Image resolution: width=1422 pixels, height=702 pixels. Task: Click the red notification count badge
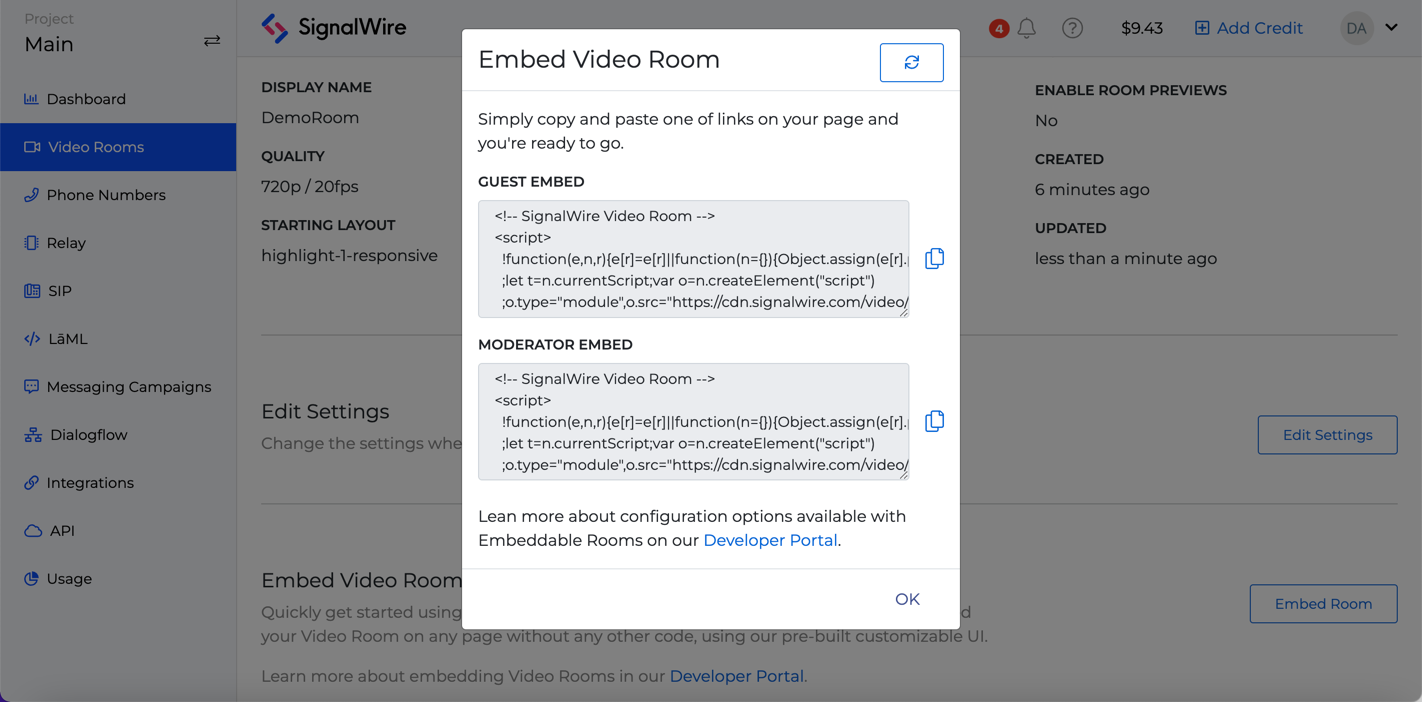point(998,28)
